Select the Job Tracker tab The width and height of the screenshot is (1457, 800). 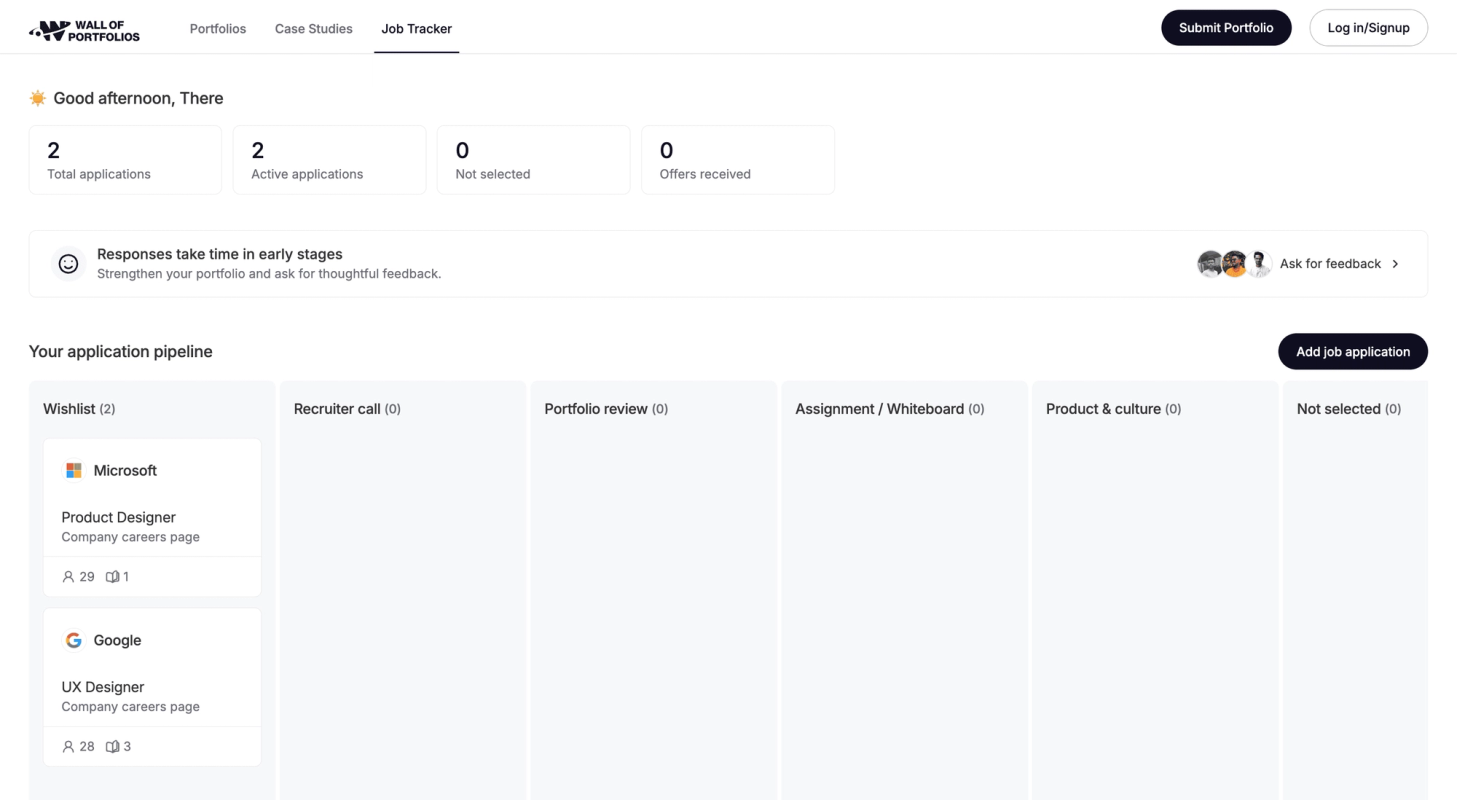416,29
